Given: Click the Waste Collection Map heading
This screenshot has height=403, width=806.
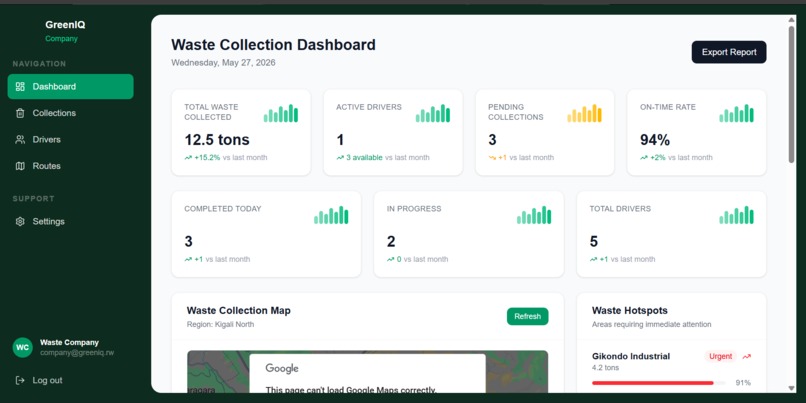Looking at the screenshot, I should [x=239, y=310].
